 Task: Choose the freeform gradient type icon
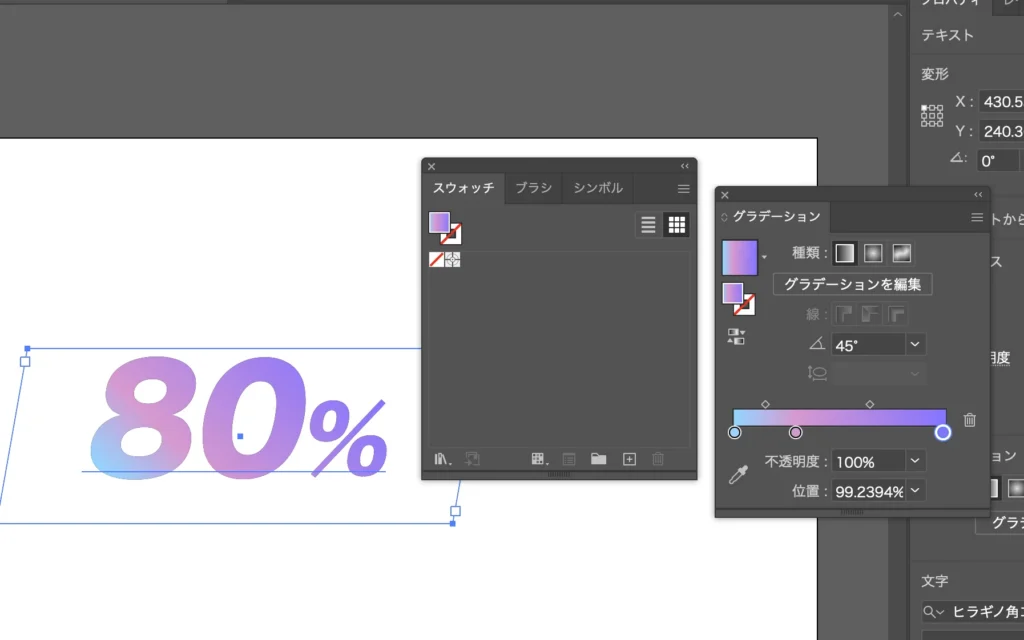(902, 253)
